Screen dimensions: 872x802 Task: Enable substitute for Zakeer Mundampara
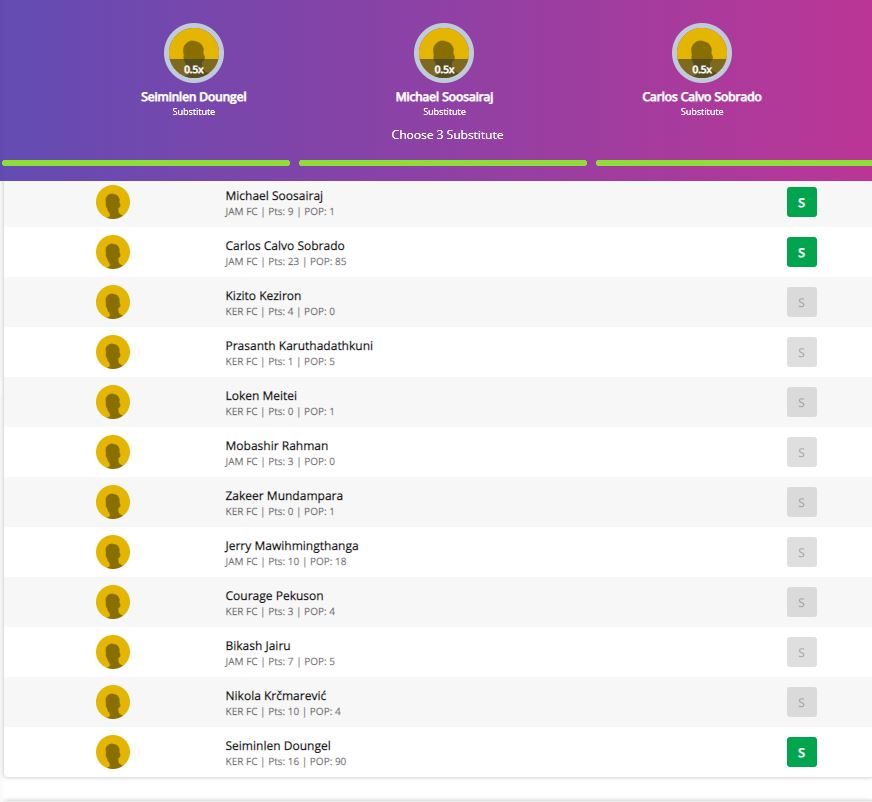tap(801, 502)
